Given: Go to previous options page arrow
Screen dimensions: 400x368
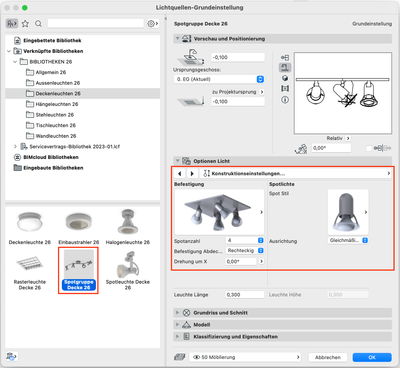Looking at the screenshot, I should (180, 173).
